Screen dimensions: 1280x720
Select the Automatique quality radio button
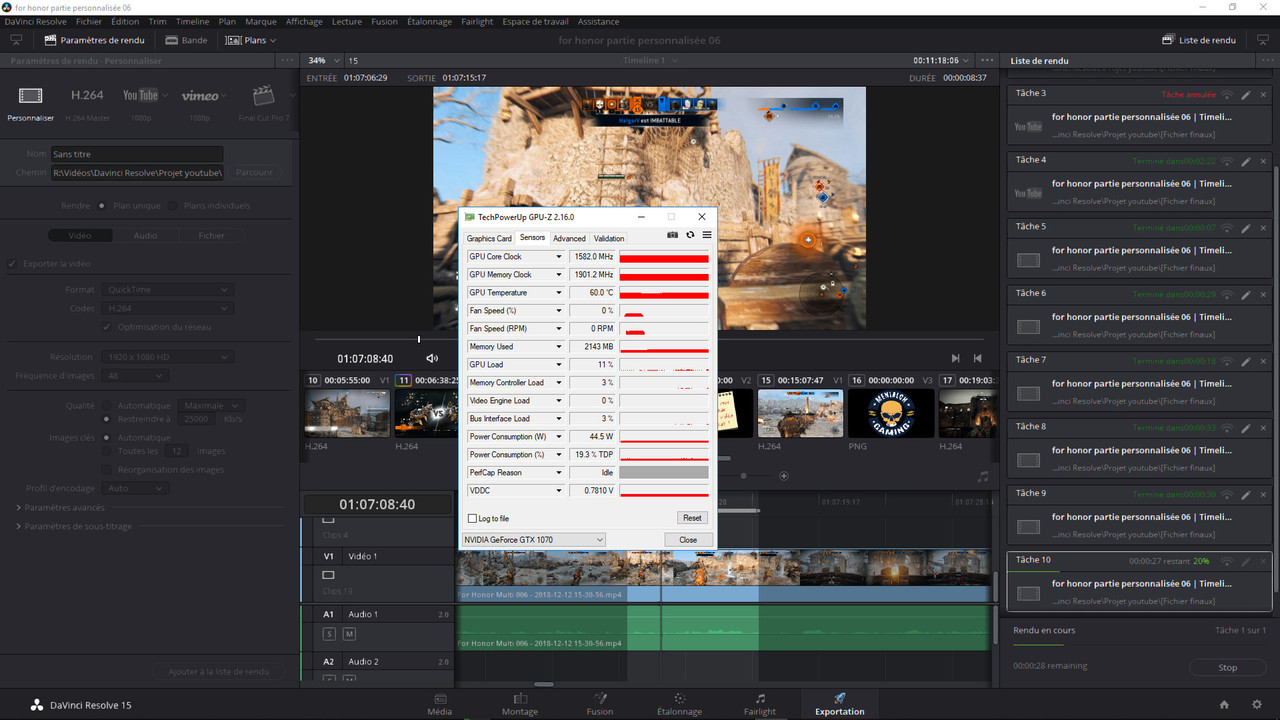click(x=108, y=406)
